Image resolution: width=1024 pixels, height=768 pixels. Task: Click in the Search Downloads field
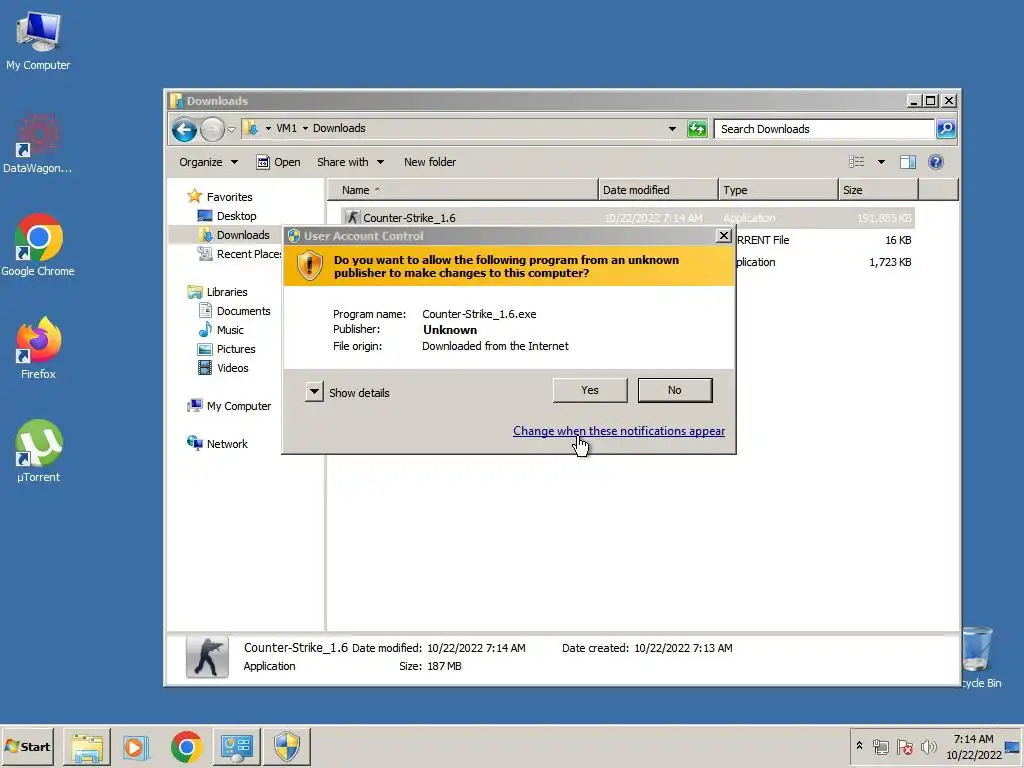[824, 129]
